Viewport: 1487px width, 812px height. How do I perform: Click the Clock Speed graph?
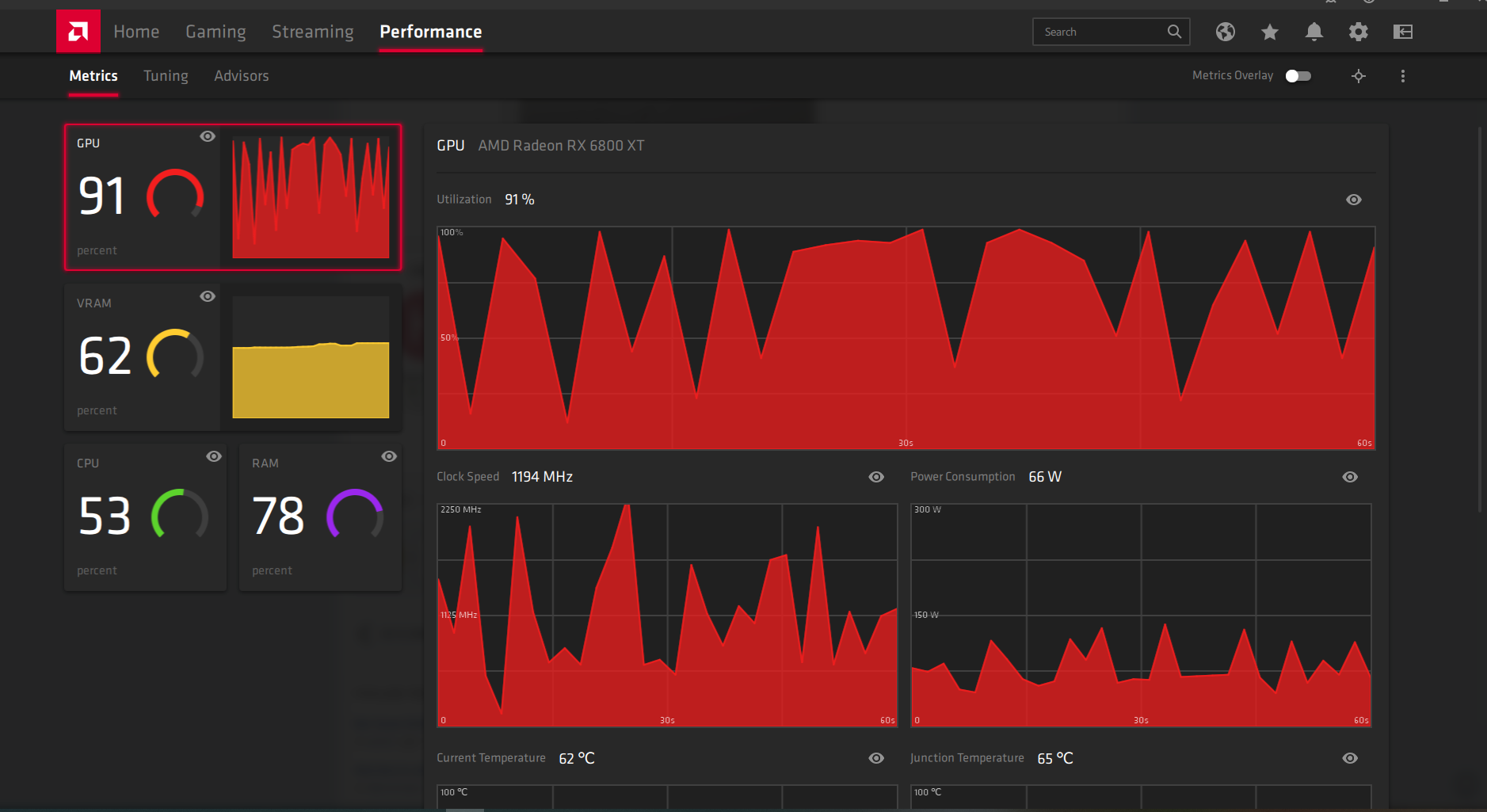point(667,616)
